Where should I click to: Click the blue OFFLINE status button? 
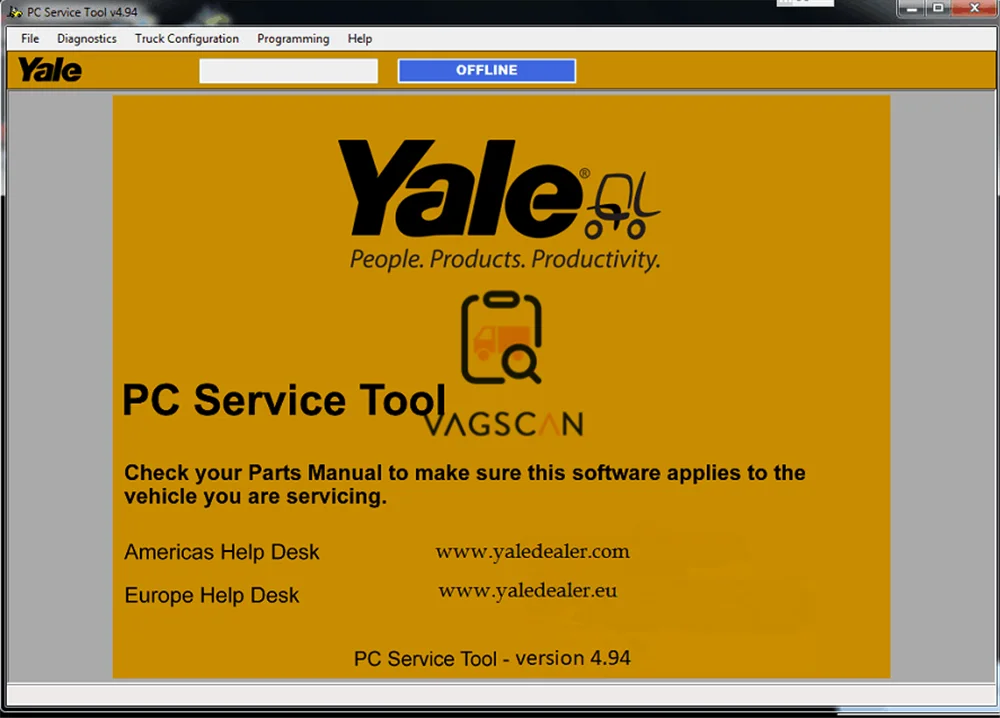487,70
